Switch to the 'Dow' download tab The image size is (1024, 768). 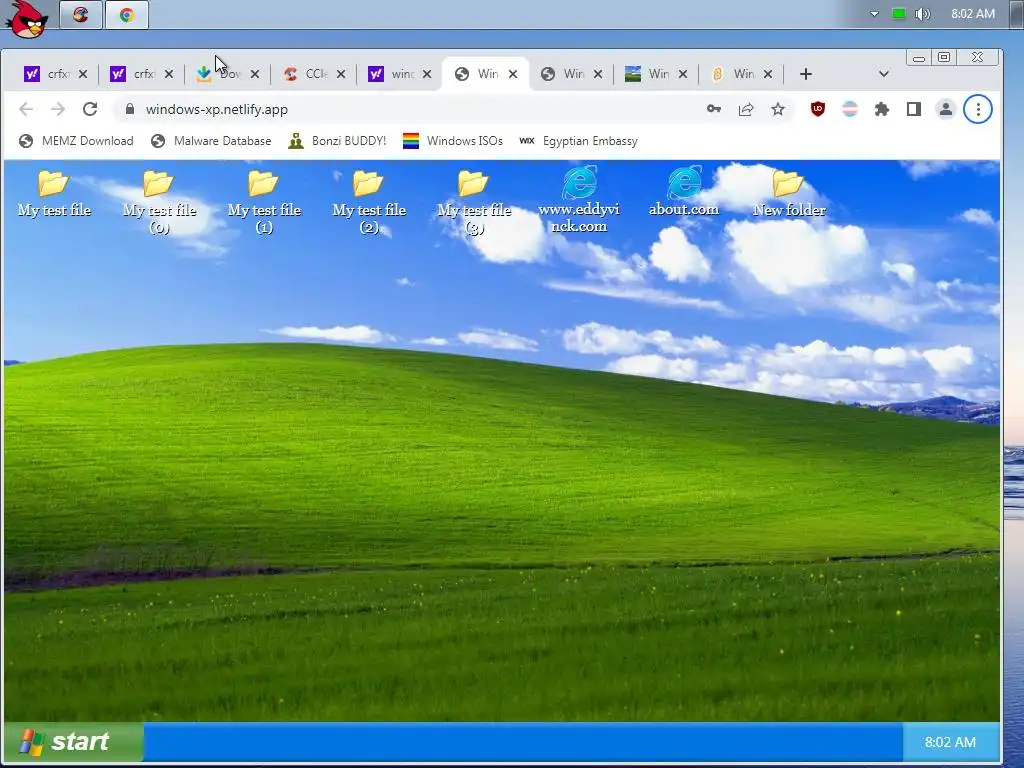pyautogui.click(x=219, y=74)
